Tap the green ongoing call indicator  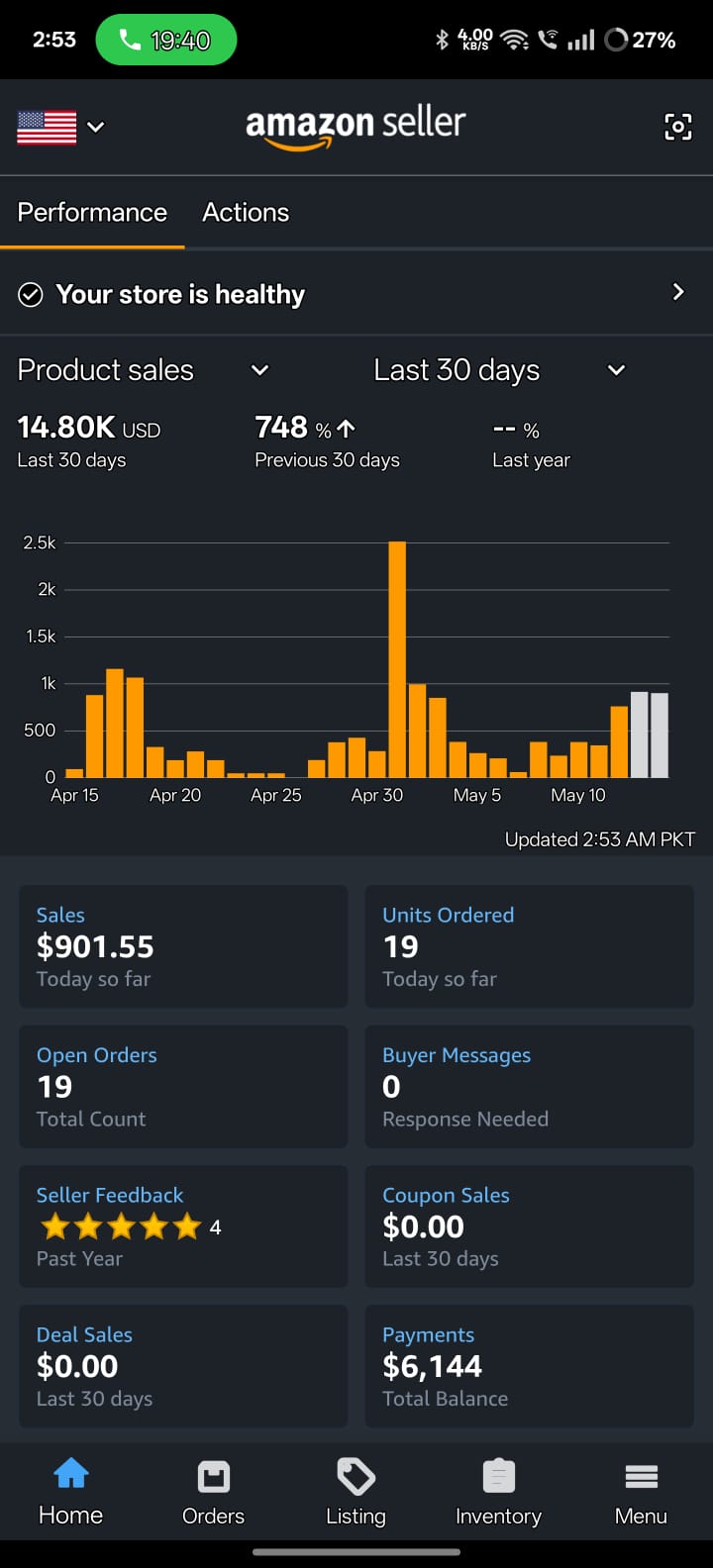point(166,41)
